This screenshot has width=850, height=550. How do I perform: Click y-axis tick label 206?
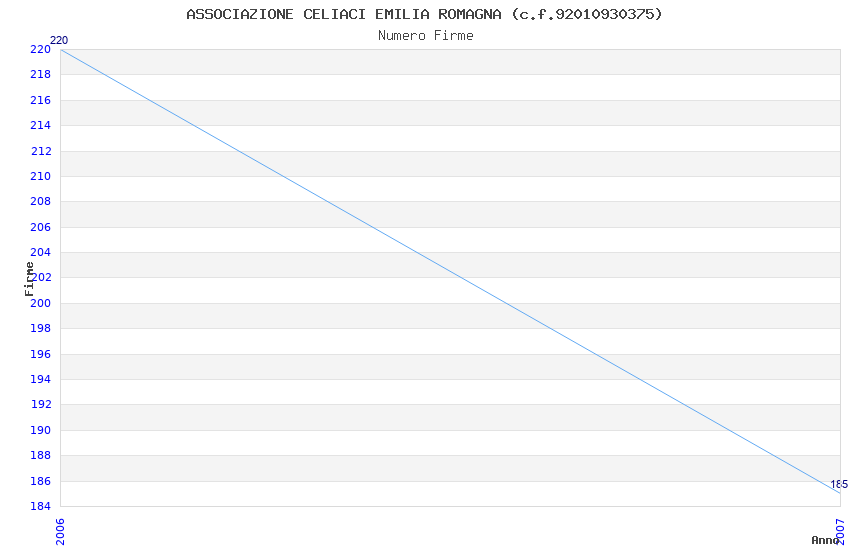(40, 227)
